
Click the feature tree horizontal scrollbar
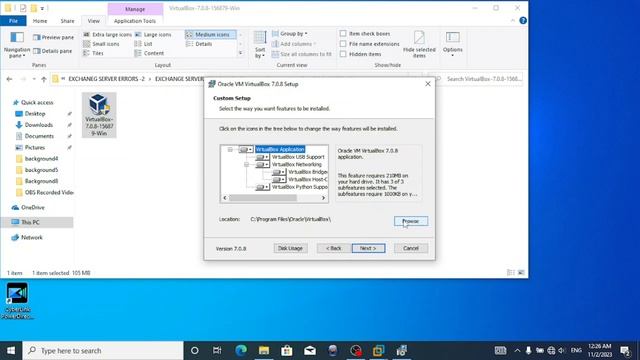(263, 198)
